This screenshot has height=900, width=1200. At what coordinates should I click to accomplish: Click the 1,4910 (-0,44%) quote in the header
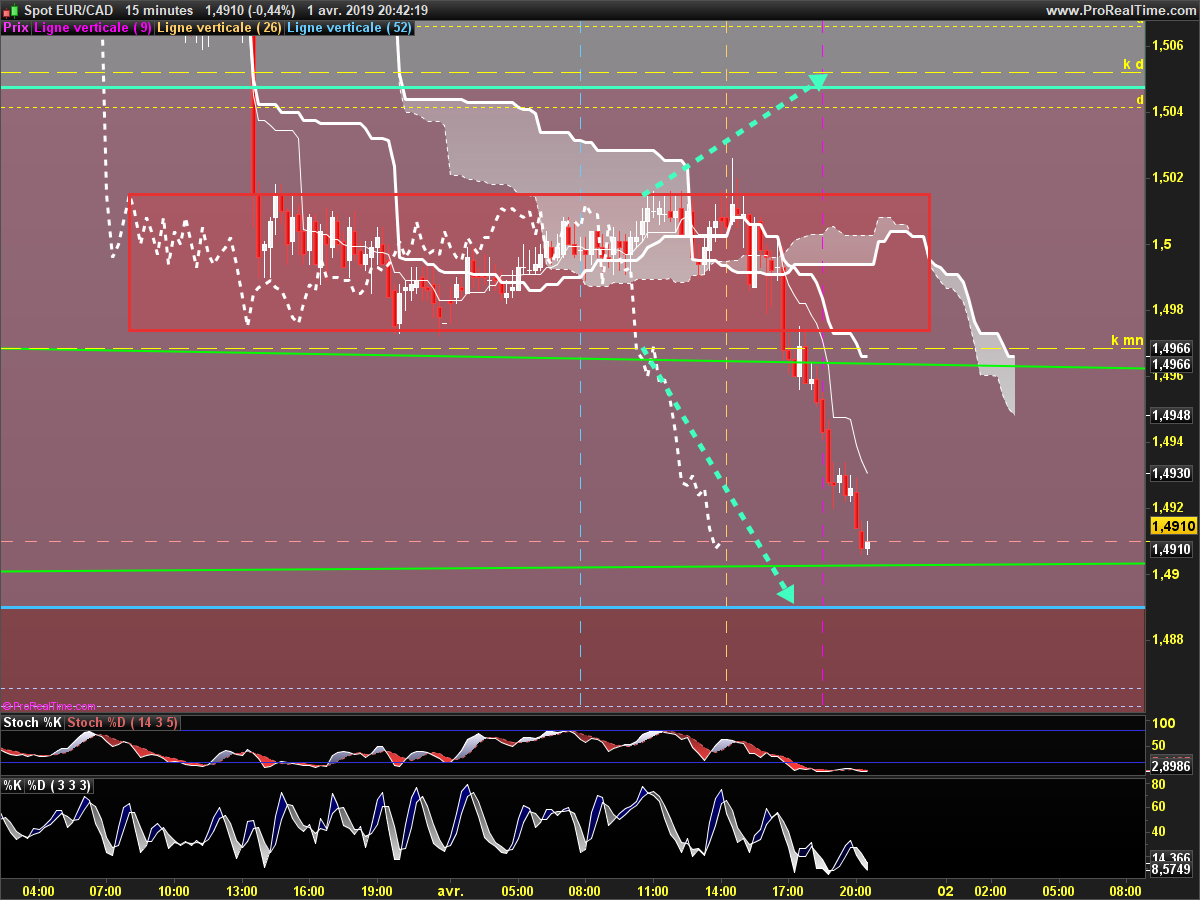(250, 10)
